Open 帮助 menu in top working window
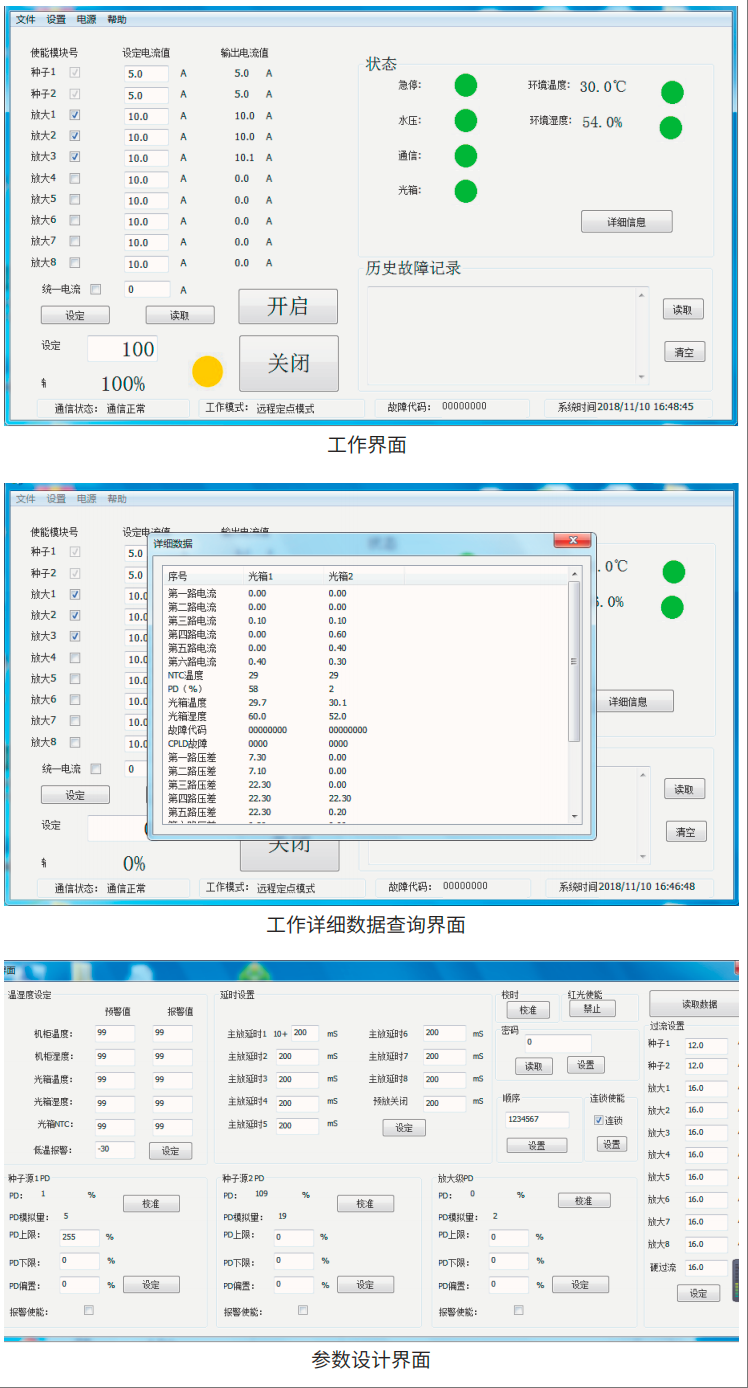748x1388 pixels. pos(117,20)
